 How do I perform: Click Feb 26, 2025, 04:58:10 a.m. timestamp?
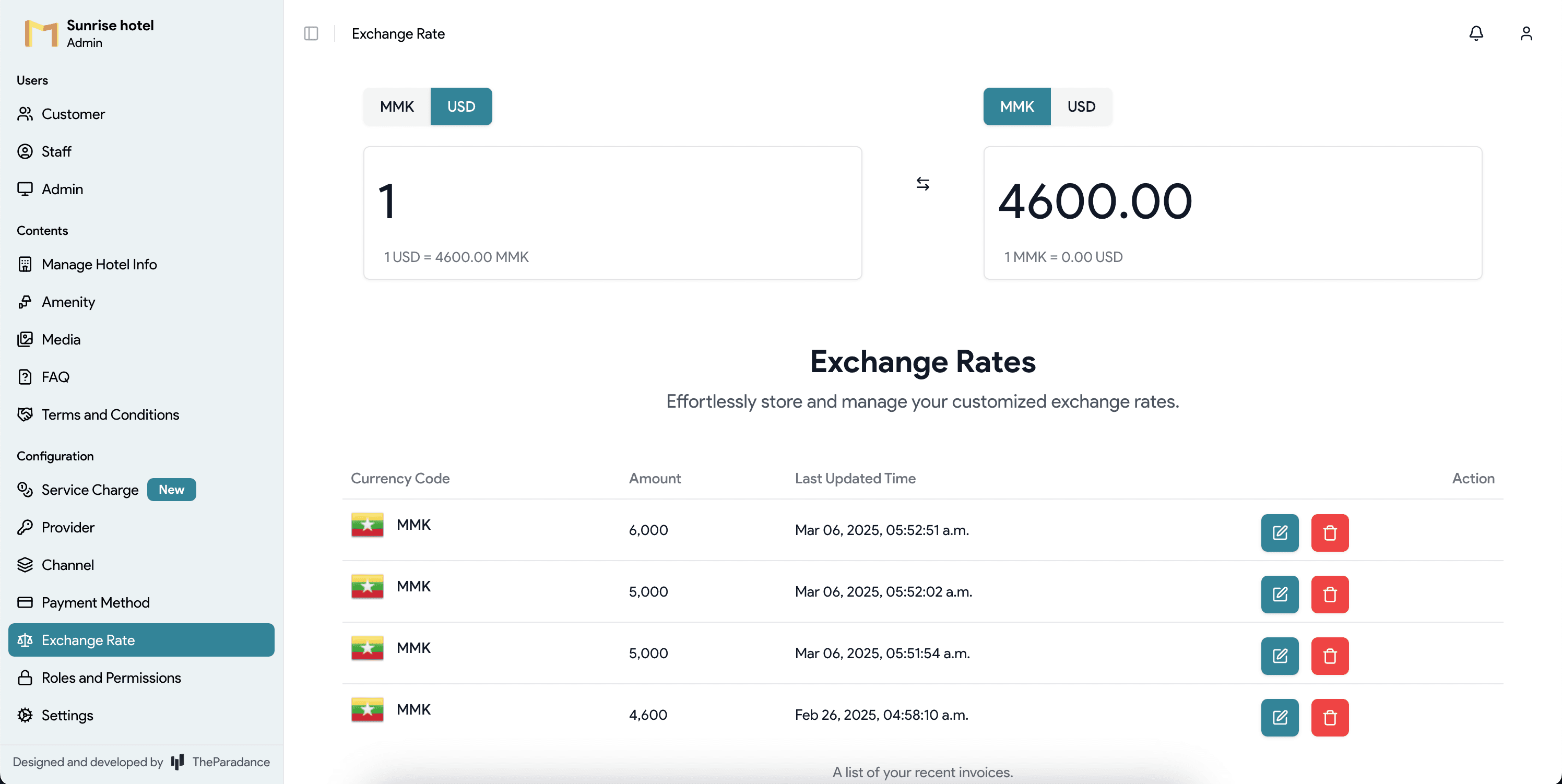click(881, 716)
